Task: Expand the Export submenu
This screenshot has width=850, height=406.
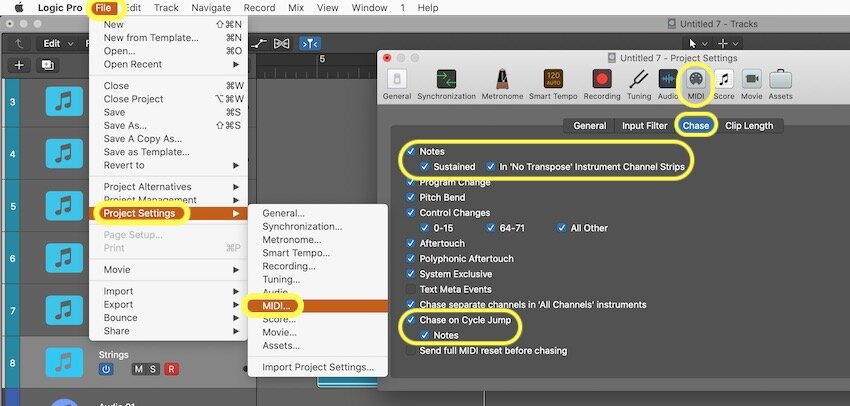Action: 170,304
